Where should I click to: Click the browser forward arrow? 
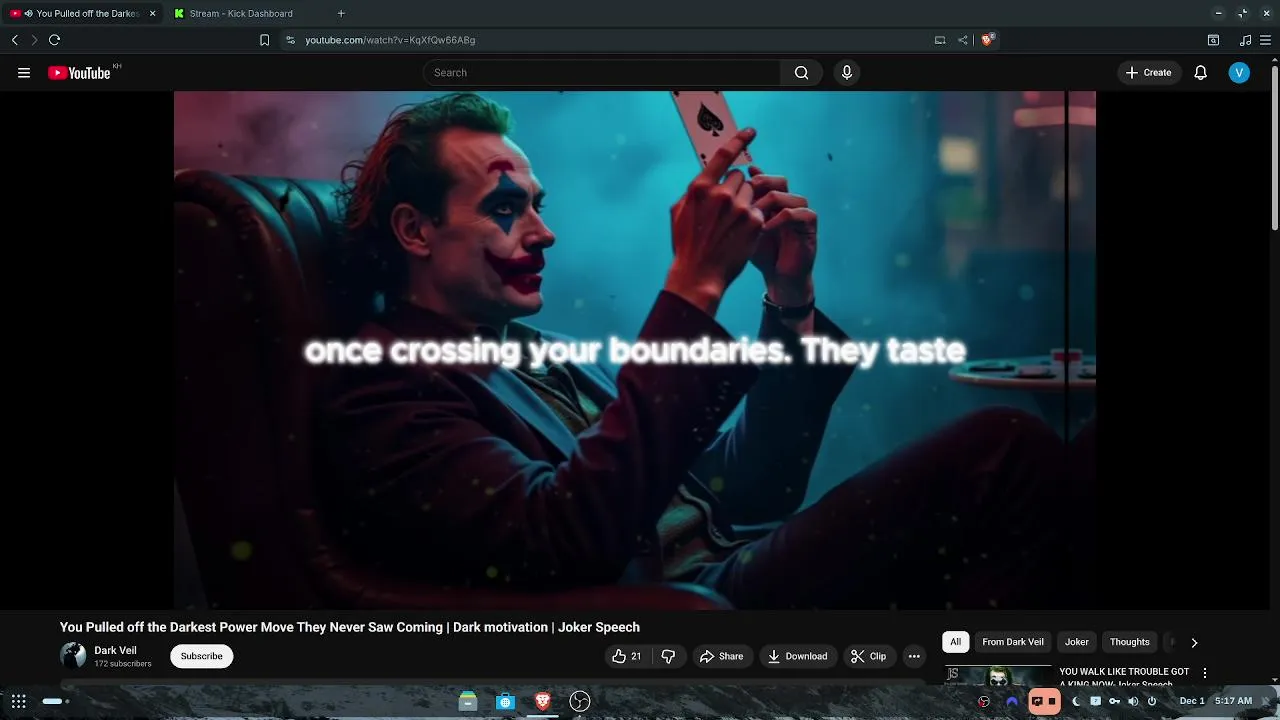pyautogui.click(x=34, y=40)
